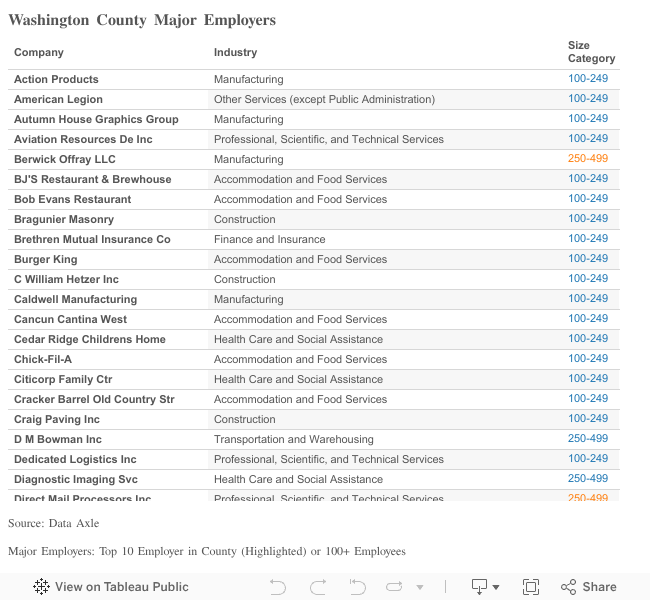Click D M Bowman Inc company
Image resolution: width=650 pixels, height=600 pixels.
point(58,439)
